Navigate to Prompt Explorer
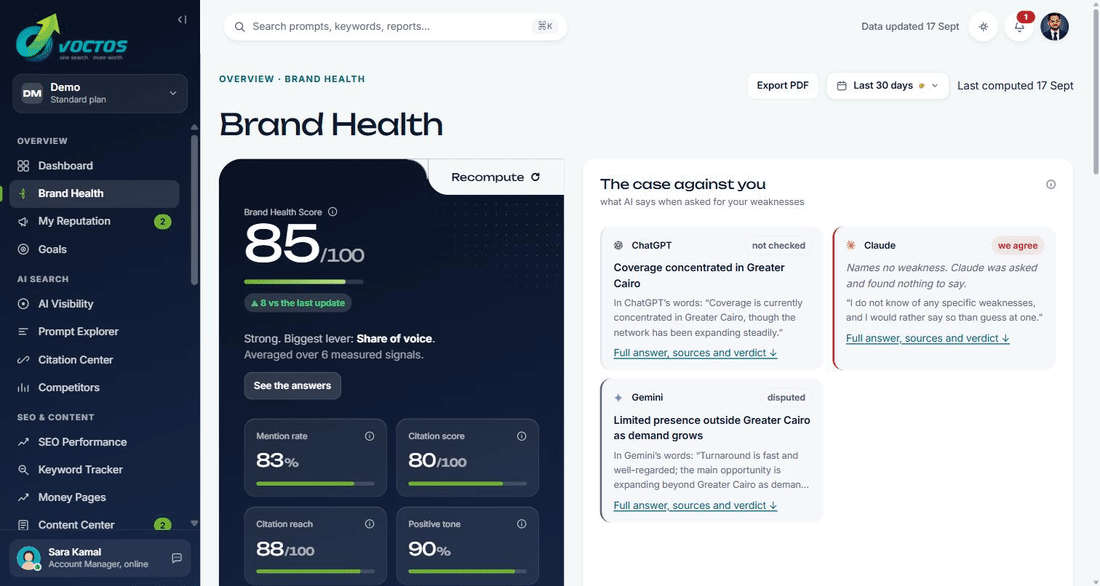Image resolution: width=1100 pixels, height=586 pixels. tap(94, 331)
